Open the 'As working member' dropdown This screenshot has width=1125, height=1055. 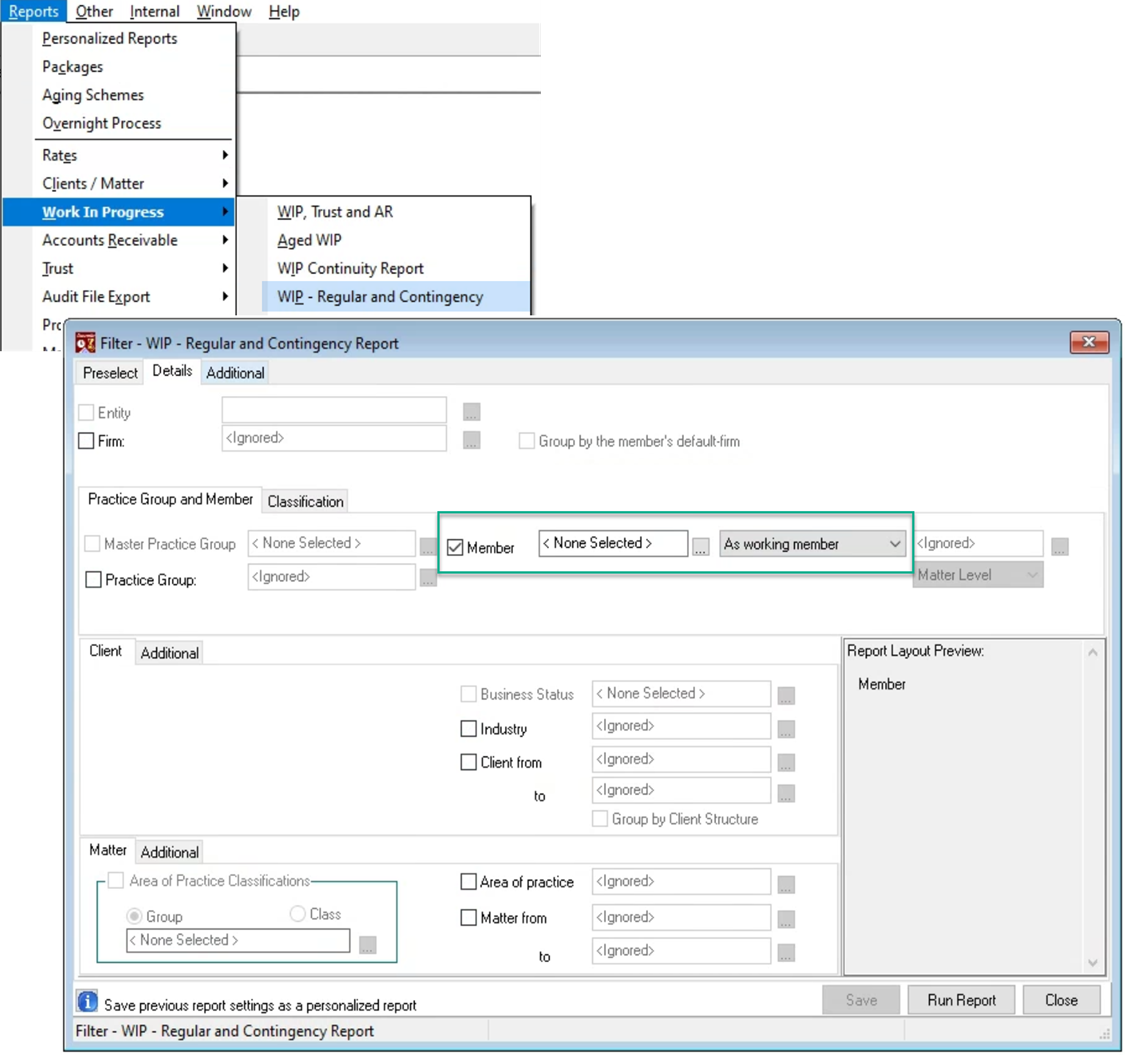[812, 544]
